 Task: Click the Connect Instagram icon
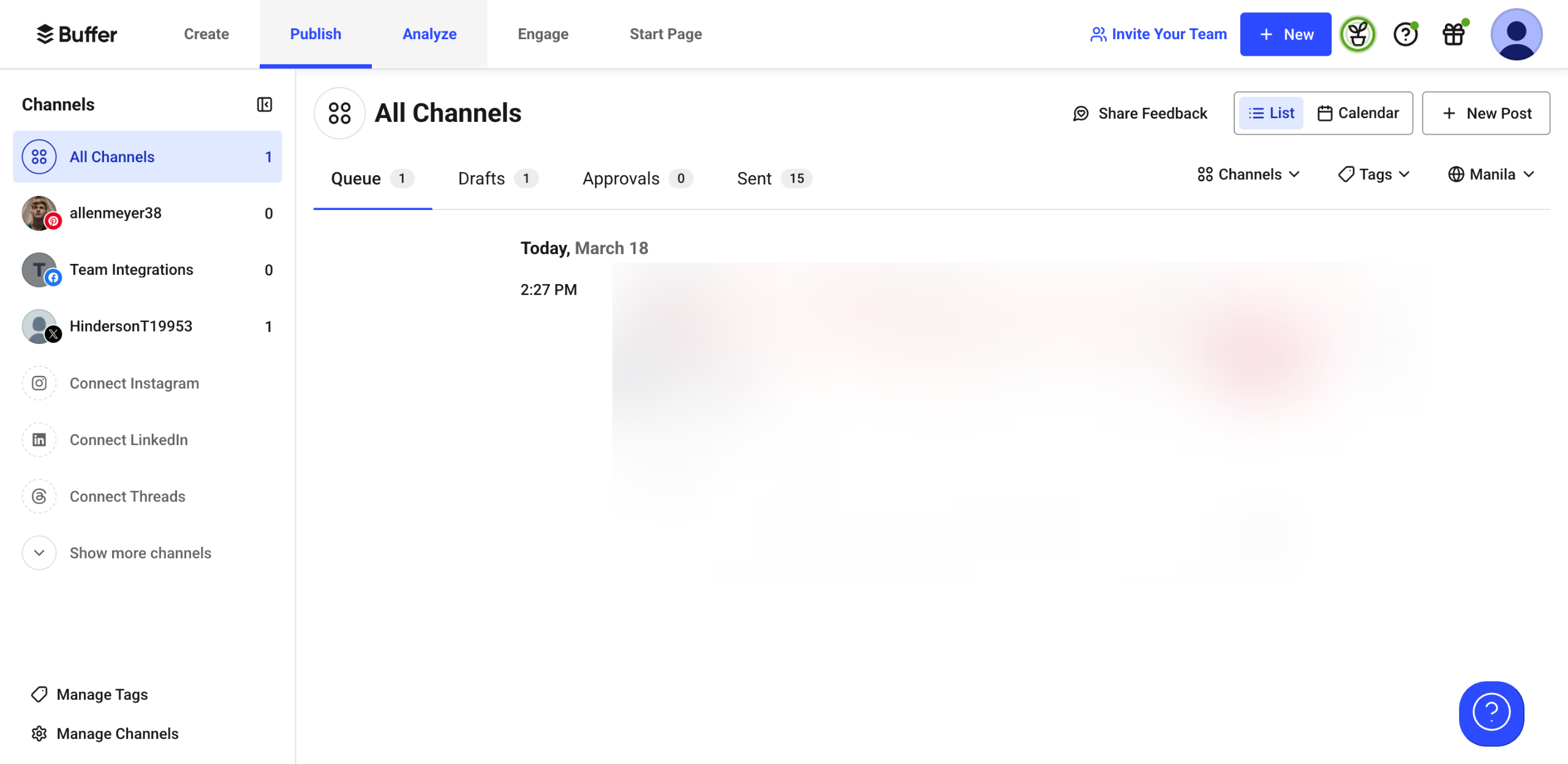39,383
